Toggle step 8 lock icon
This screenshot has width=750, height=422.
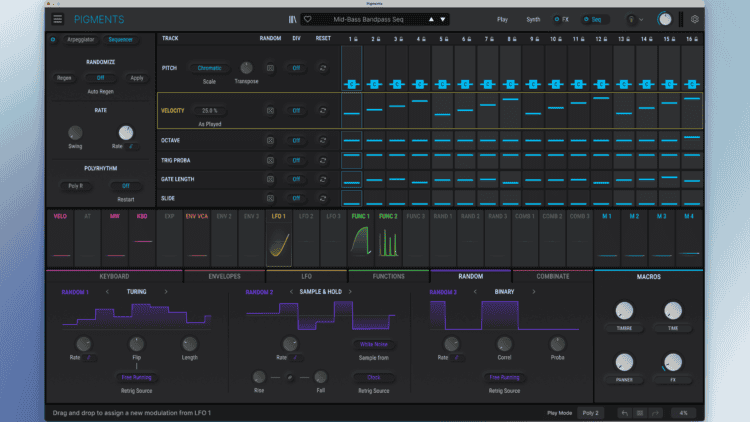tap(515, 39)
